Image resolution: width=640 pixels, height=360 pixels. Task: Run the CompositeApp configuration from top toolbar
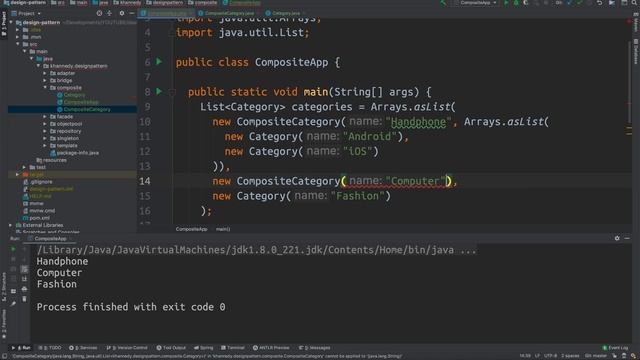(x=507, y=3)
